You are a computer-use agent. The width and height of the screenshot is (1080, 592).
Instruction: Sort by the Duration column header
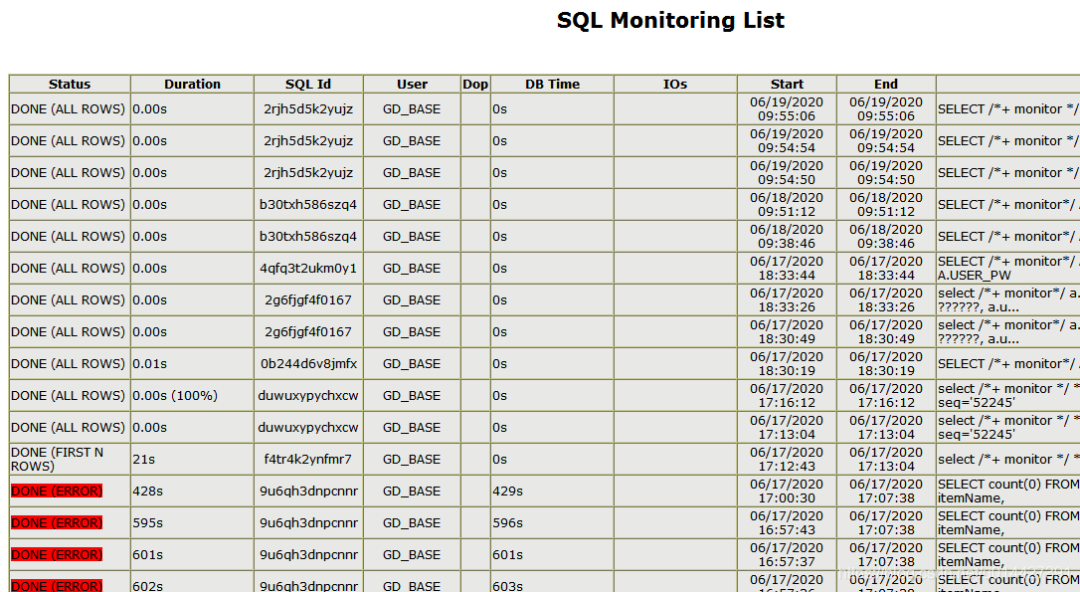coord(192,84)
